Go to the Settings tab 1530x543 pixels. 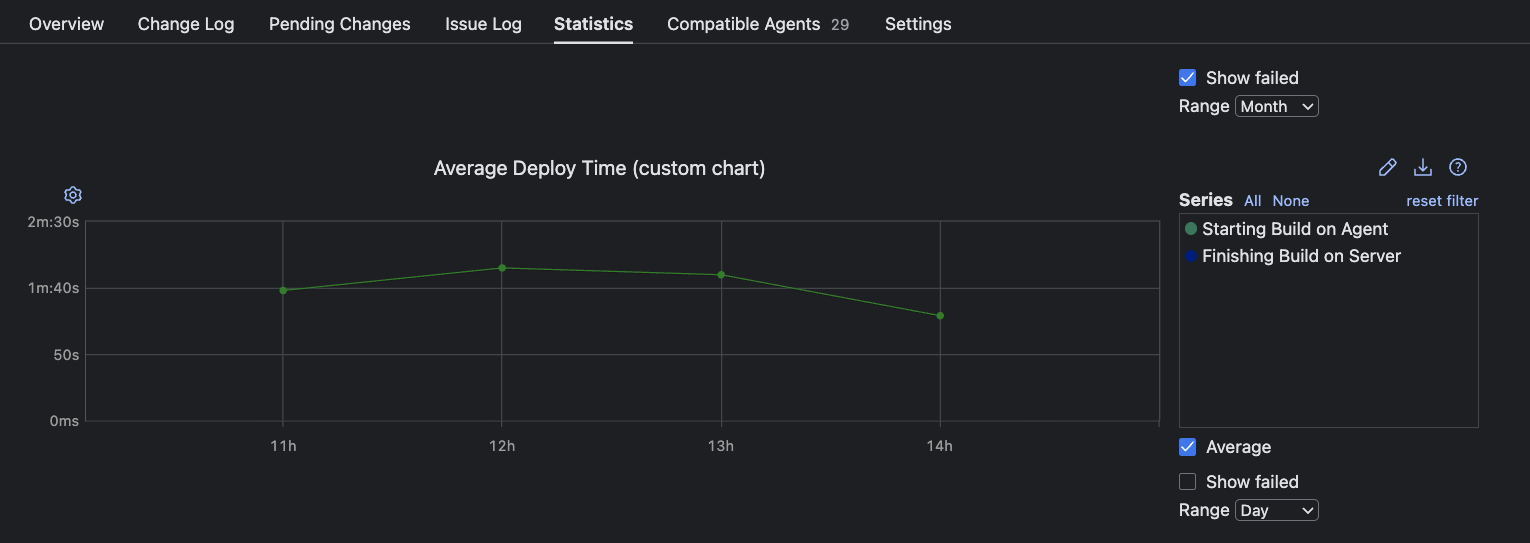click(918, 24)
